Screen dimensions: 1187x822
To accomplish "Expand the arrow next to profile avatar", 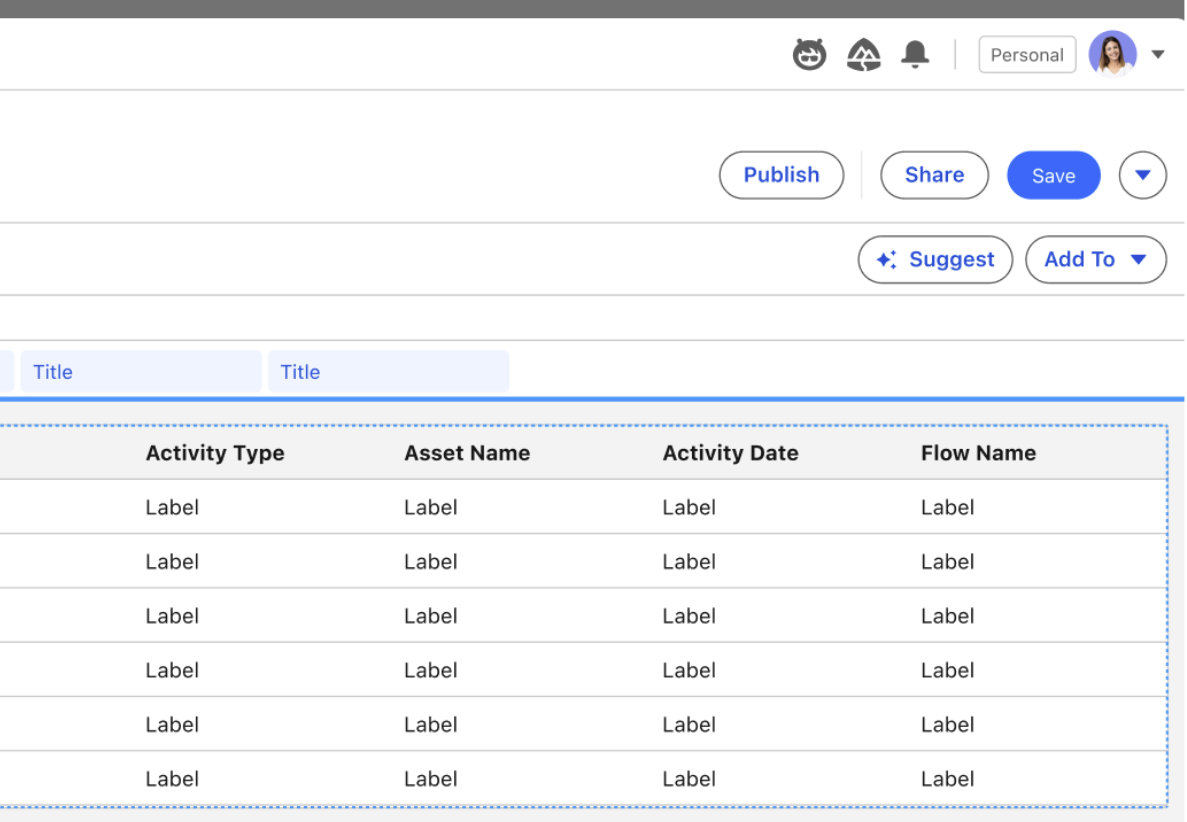I will pos(1158,55).
